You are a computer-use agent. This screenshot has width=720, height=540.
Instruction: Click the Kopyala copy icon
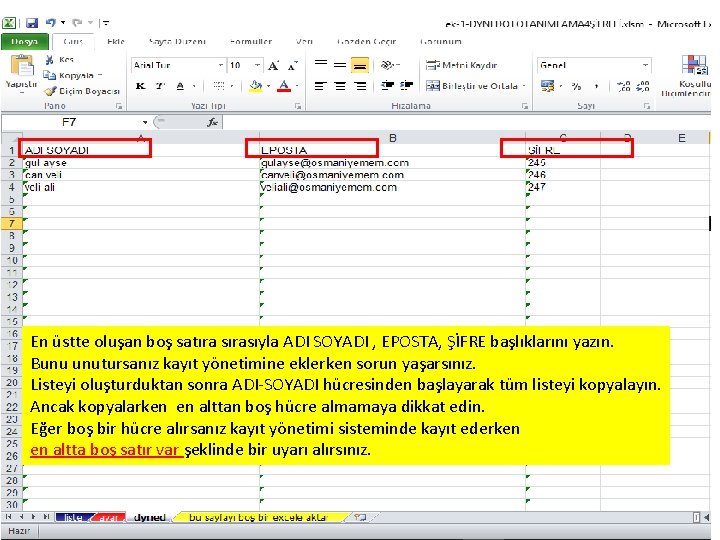click(49, 75)
